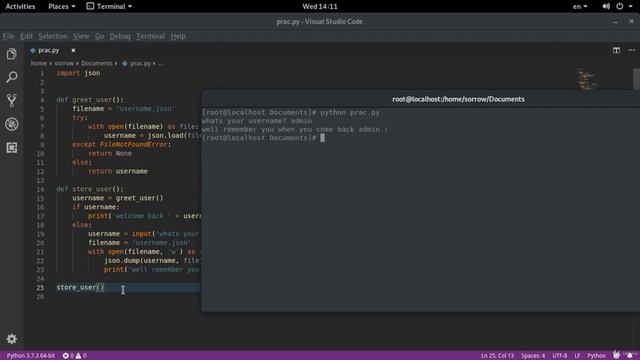Screen dimensions: 640x360
Task: Open the Search view in activity bar
Action: [x=11, y=77]
